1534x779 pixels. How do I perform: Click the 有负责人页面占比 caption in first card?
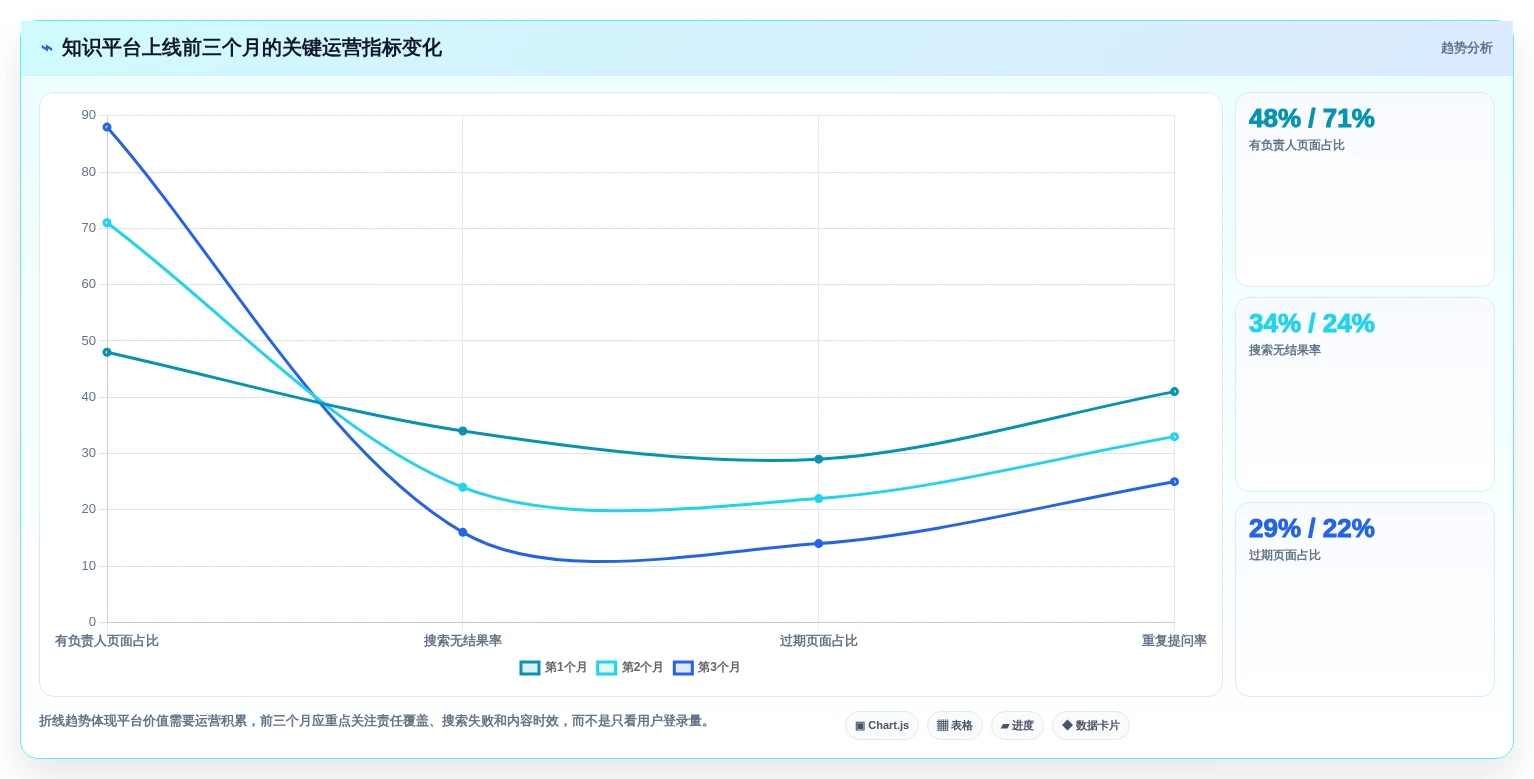(x=1296, y=145)
